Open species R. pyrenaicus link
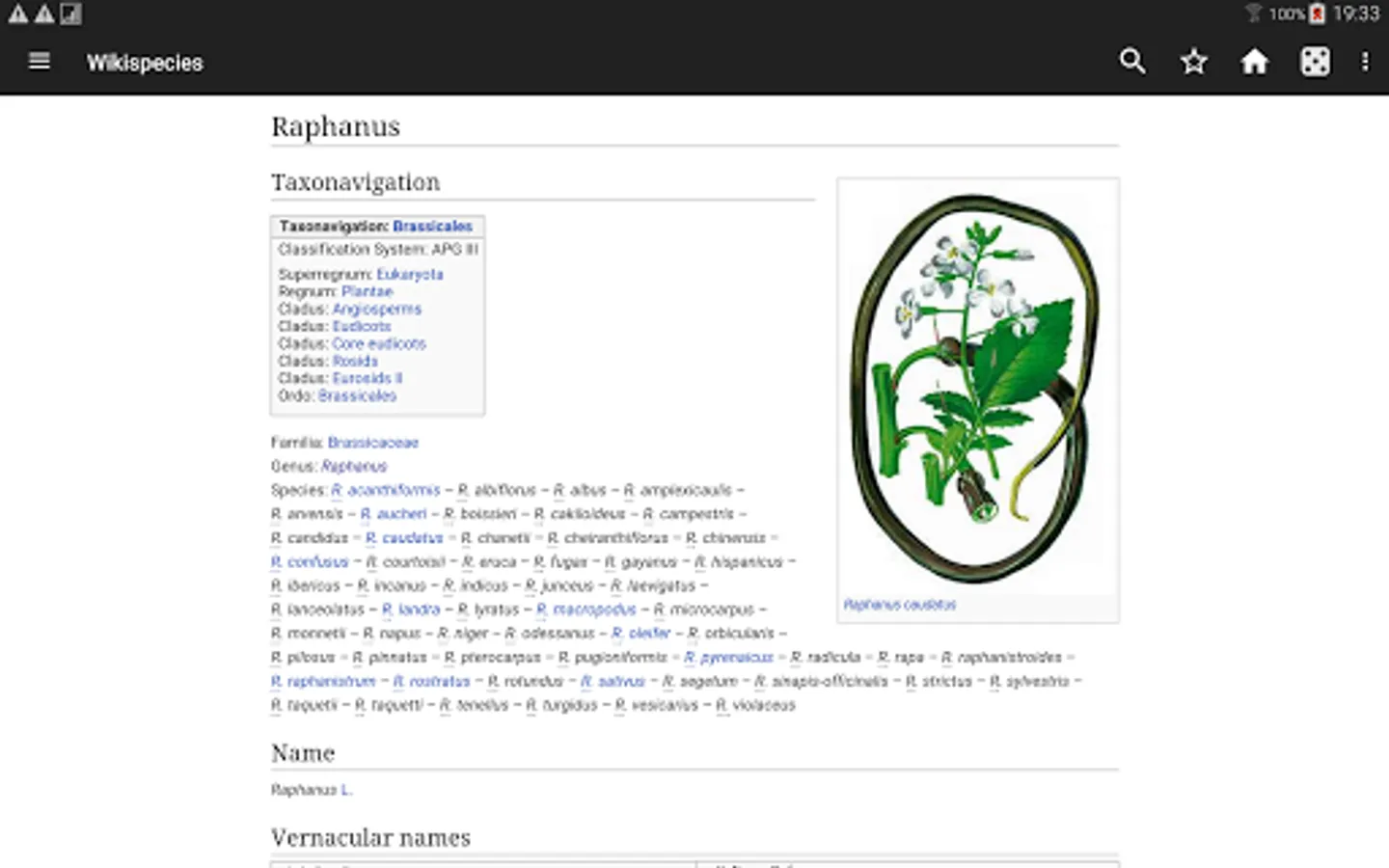The width and height of the screenshot is (1389, 868). [729, 658]
